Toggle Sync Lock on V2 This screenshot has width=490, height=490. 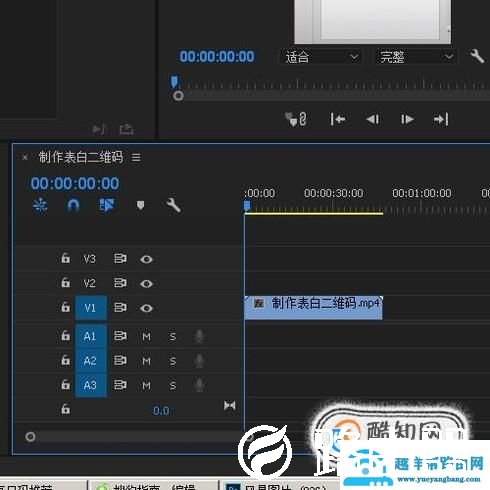(120, 283)
